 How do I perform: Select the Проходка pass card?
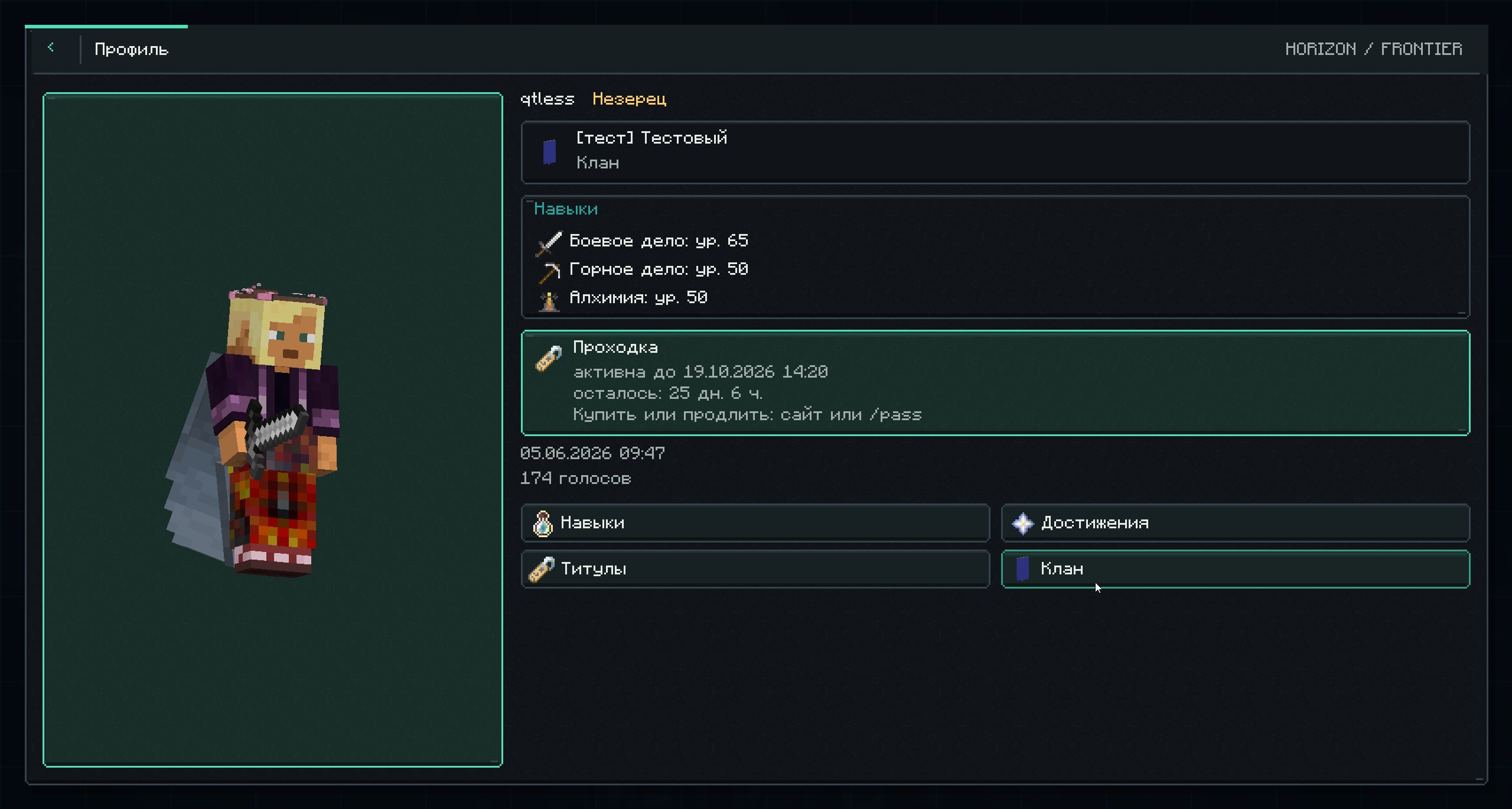[x=995, y=383]
